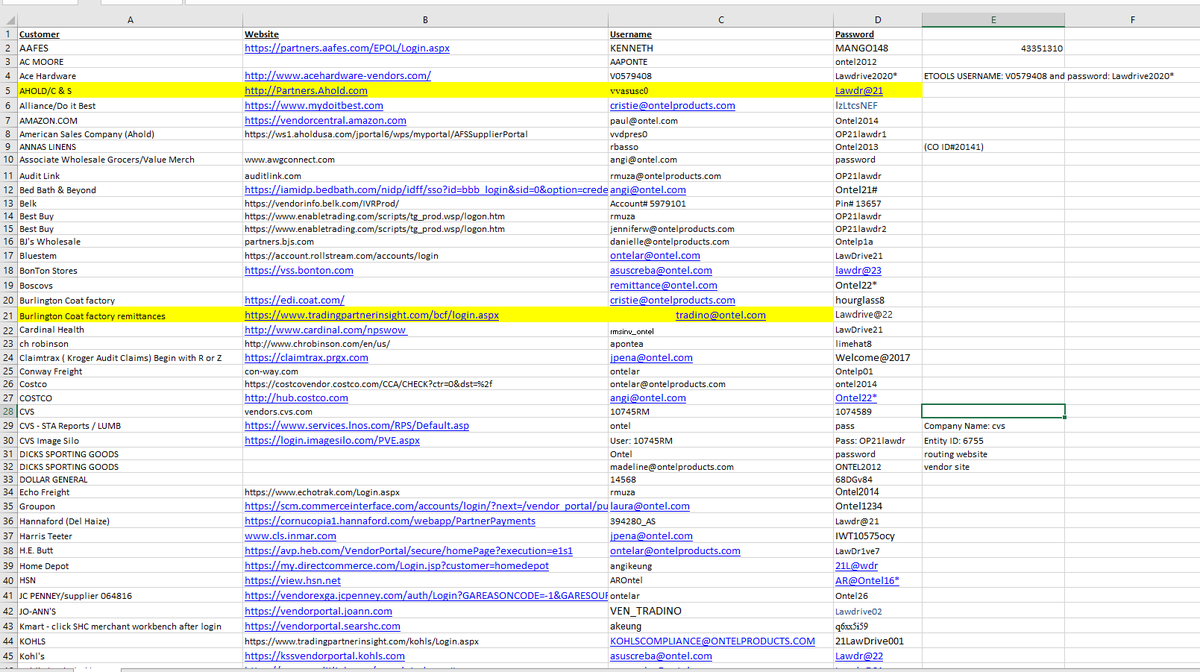Click the Website header cell
This screenshot has width=1200, height=672.
425,34
